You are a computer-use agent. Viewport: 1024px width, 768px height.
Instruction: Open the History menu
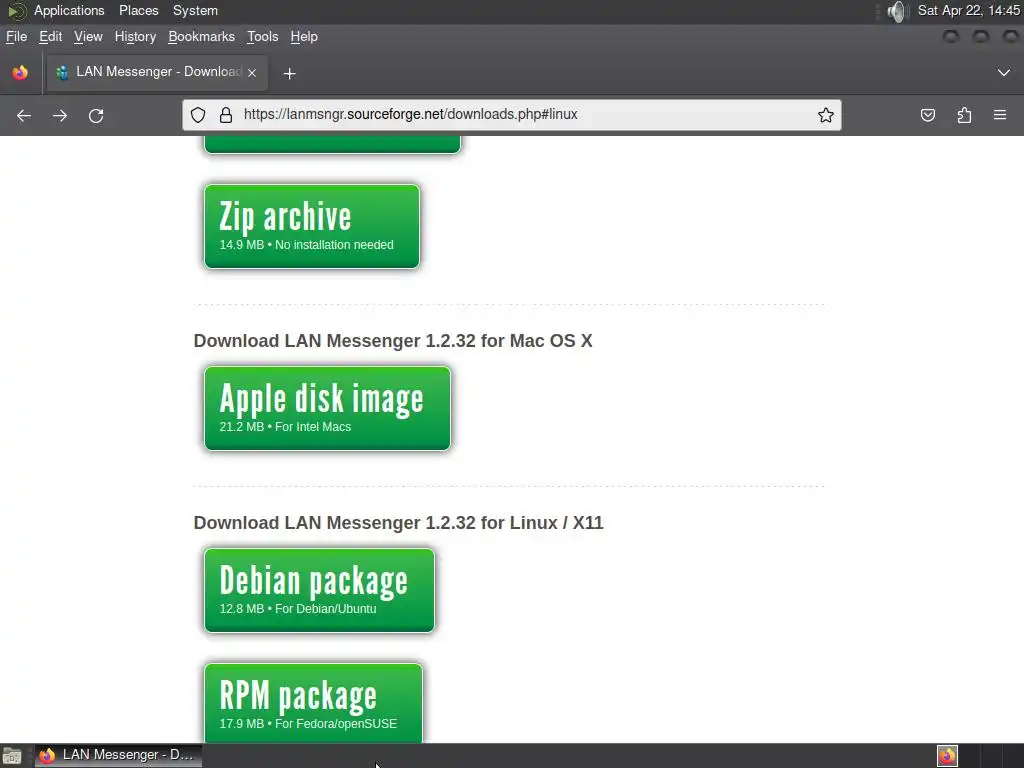[x=135, y=37]
